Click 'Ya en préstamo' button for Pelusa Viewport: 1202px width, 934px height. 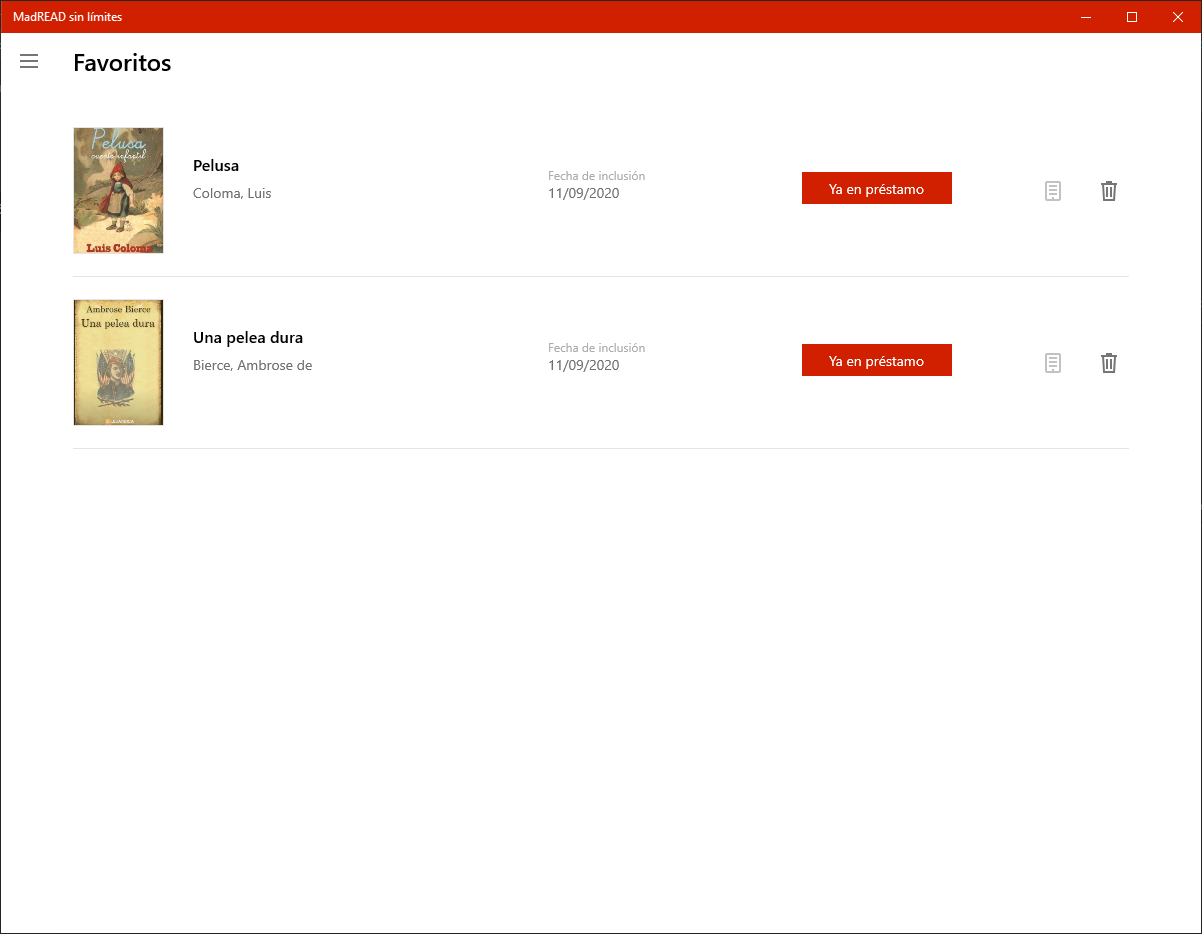tap(877, 188)
